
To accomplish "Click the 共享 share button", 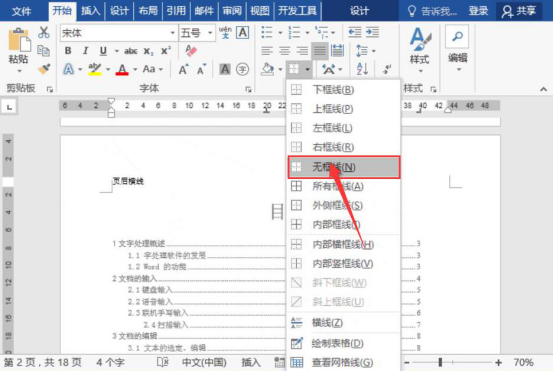I will pos(519,11).
